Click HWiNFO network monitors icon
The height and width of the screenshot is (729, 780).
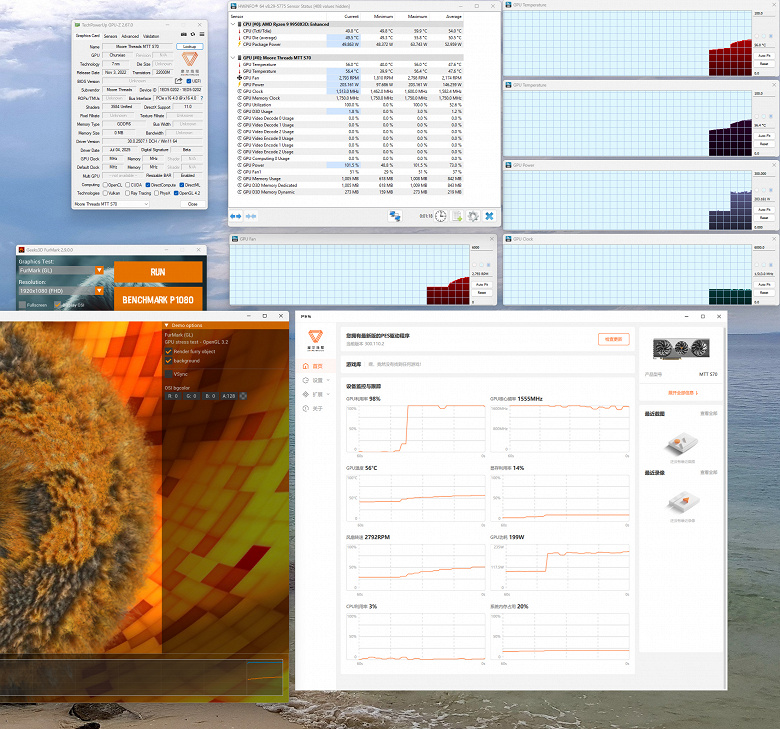click(395, 216)
